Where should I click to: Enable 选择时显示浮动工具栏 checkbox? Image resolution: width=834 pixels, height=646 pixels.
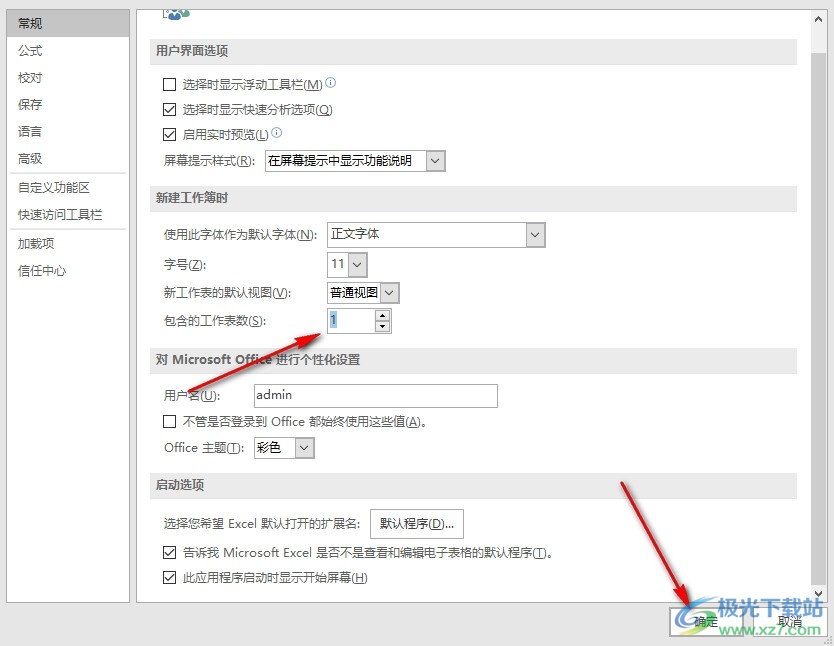click(169, 86)
